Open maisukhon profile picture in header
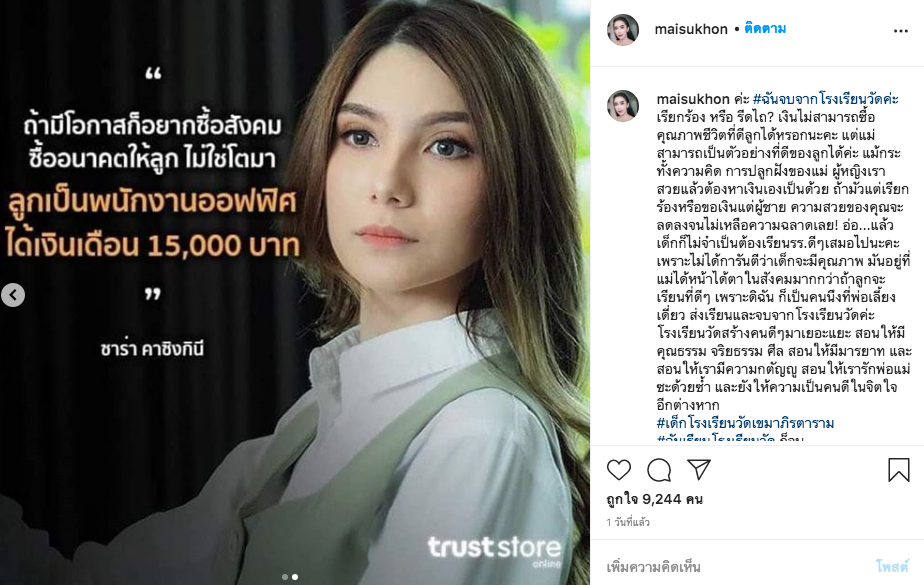Image resolution: width=924 pixels, height=585 pixels. [x=623, y=29]
